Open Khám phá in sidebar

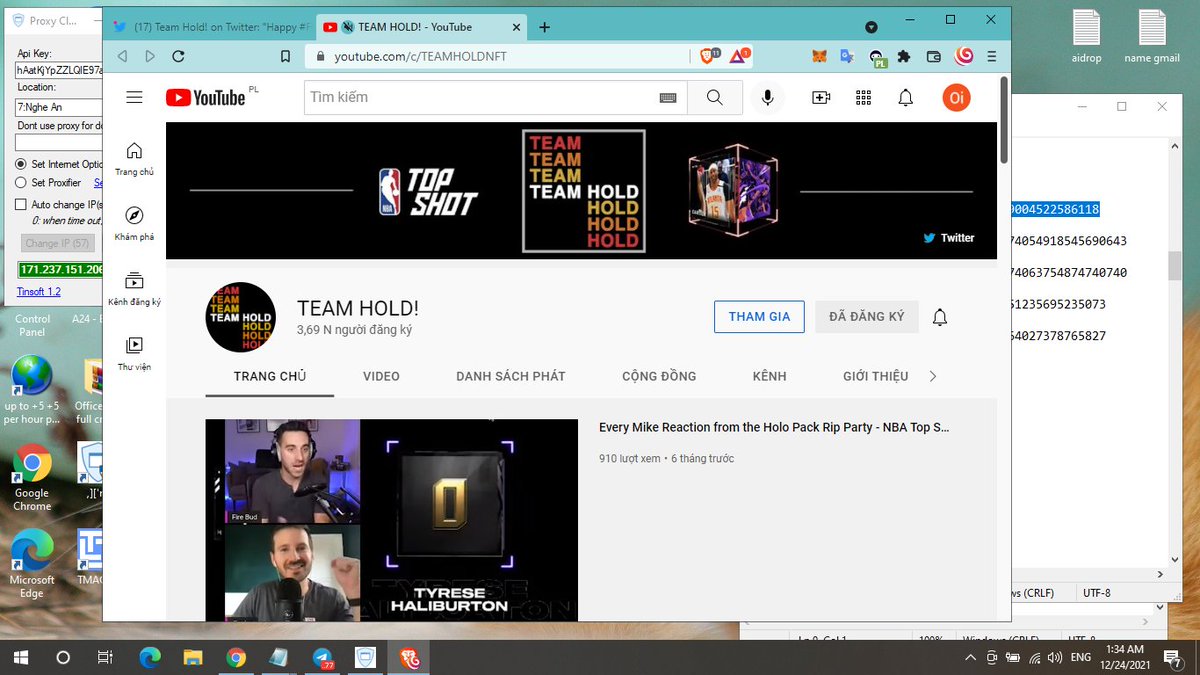[134, 224]
